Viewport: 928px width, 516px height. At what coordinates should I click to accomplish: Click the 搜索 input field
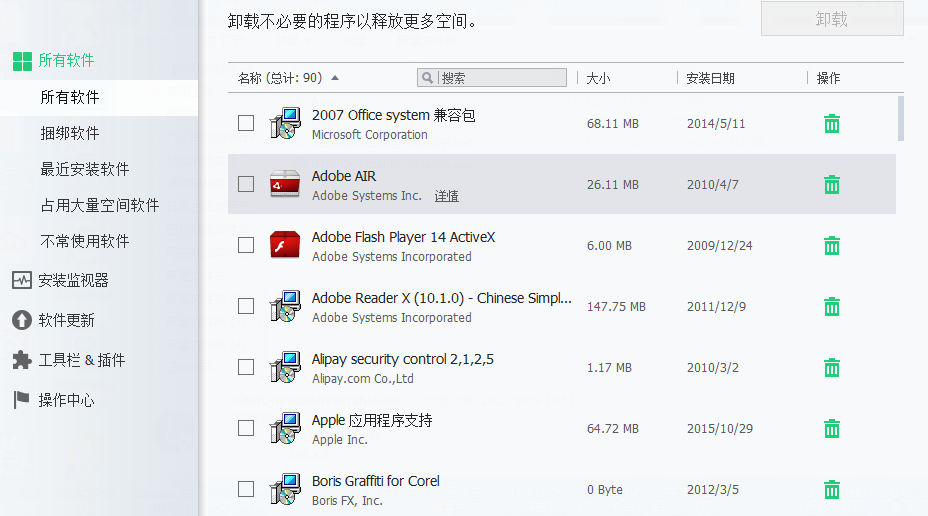[492, 78]
